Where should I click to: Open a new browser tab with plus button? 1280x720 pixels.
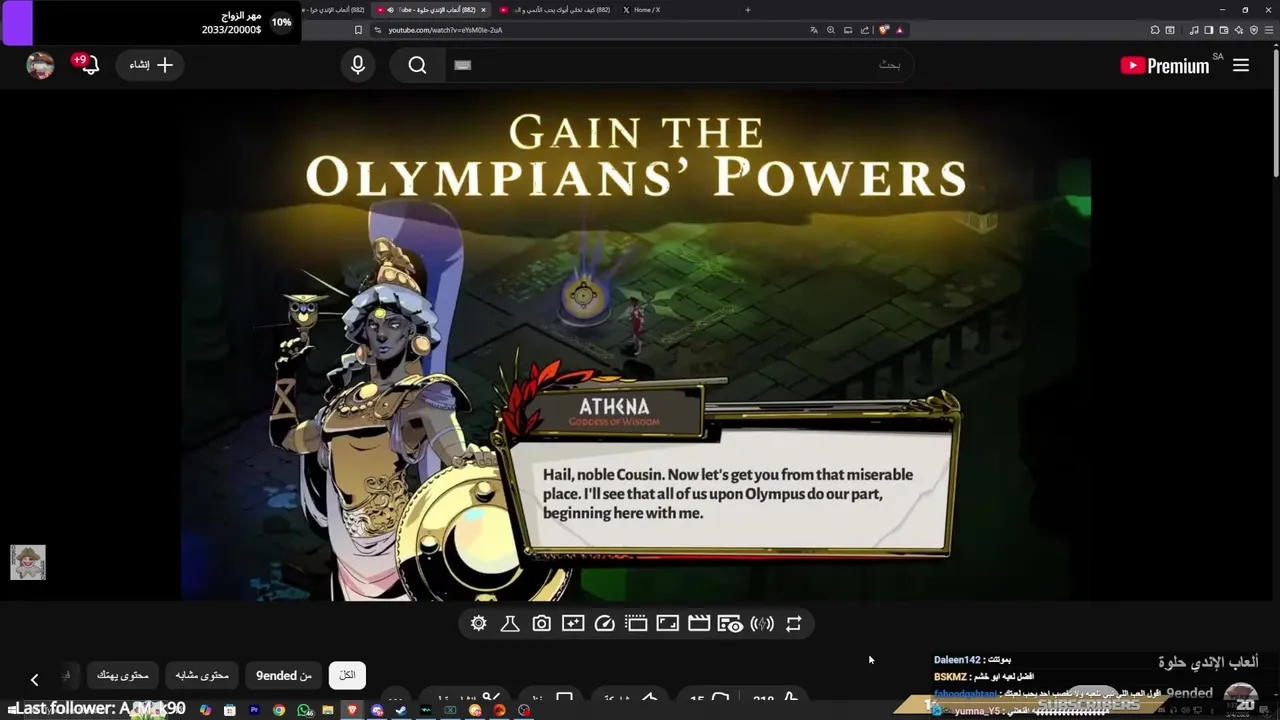pyautogui.click(x=748, y=10)
